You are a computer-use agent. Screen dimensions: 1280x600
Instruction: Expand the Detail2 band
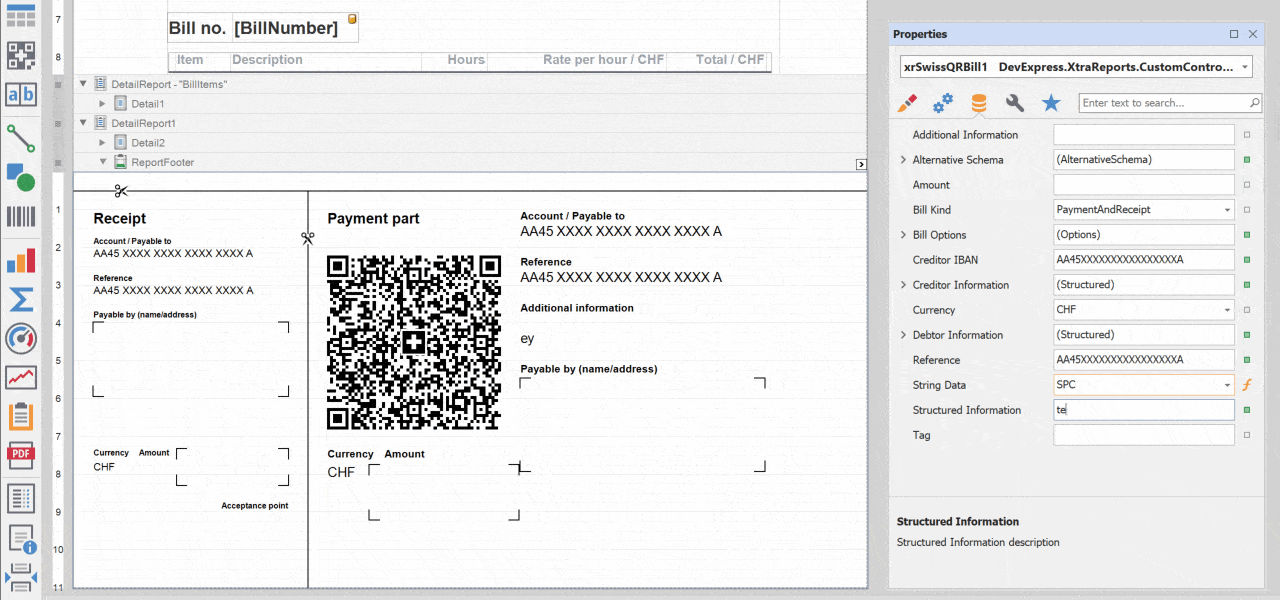click(102, 143)
